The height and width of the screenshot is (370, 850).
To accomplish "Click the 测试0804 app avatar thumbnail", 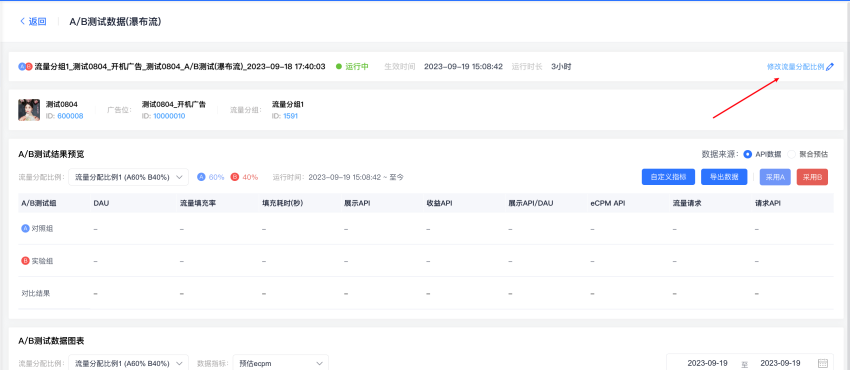I will pyautogui.click(x=29, y=110).
